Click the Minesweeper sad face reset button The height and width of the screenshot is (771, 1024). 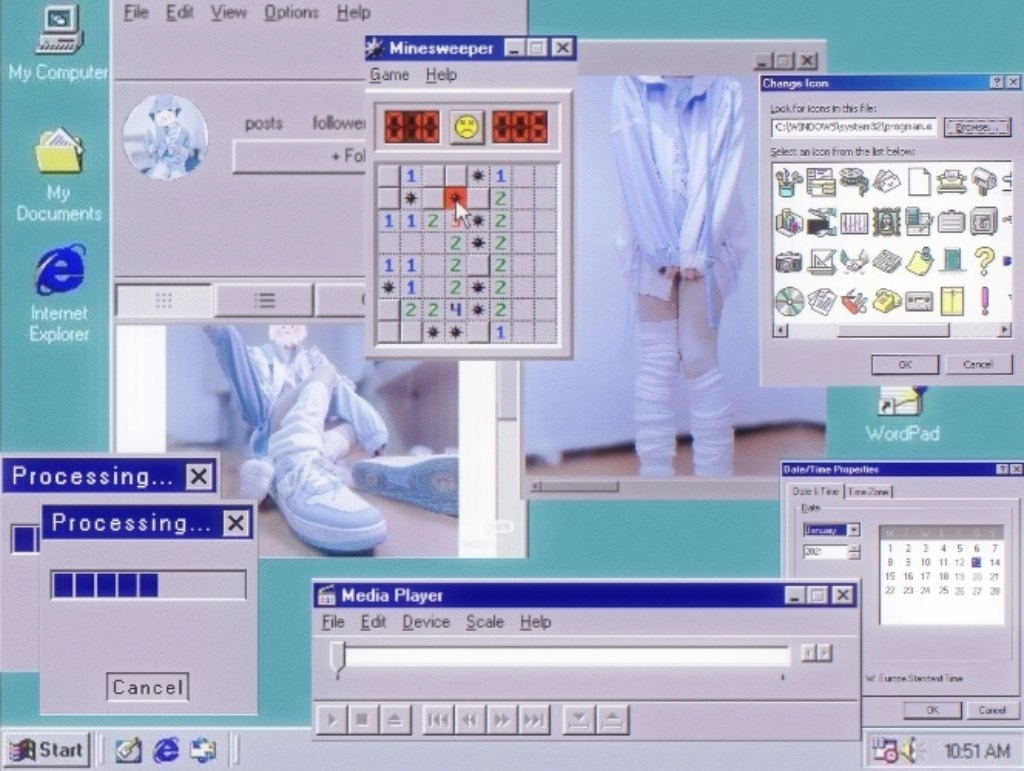click(x=467, y=127)
